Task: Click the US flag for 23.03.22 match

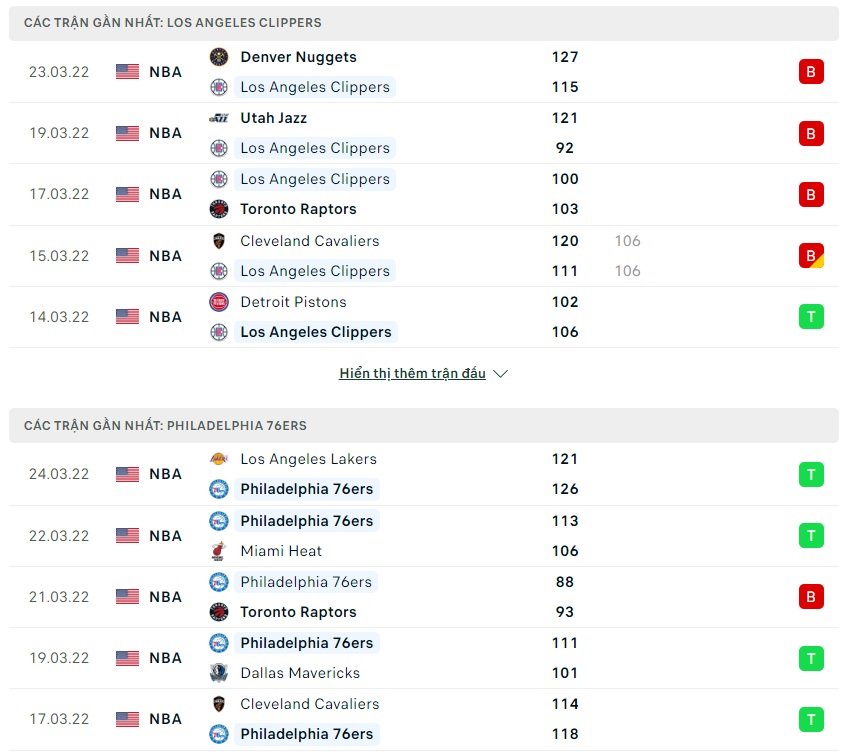Action: 127,72
